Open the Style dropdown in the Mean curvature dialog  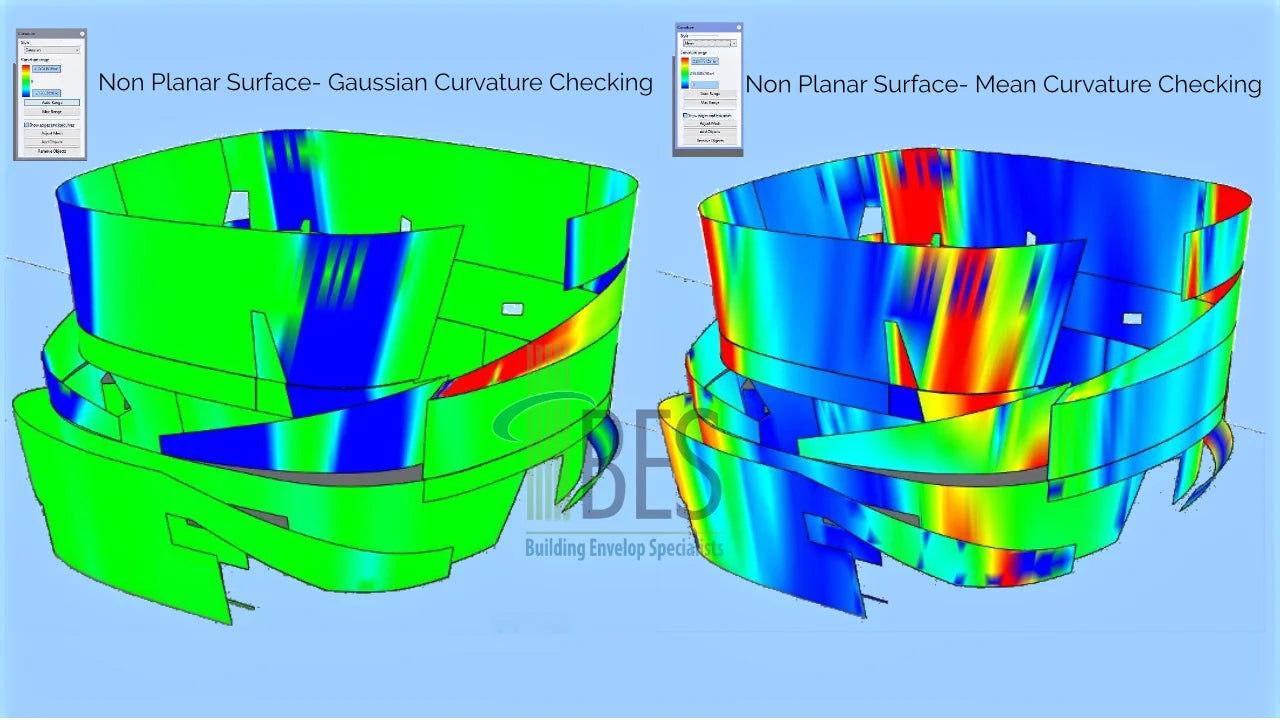click(x=710, y=43)
